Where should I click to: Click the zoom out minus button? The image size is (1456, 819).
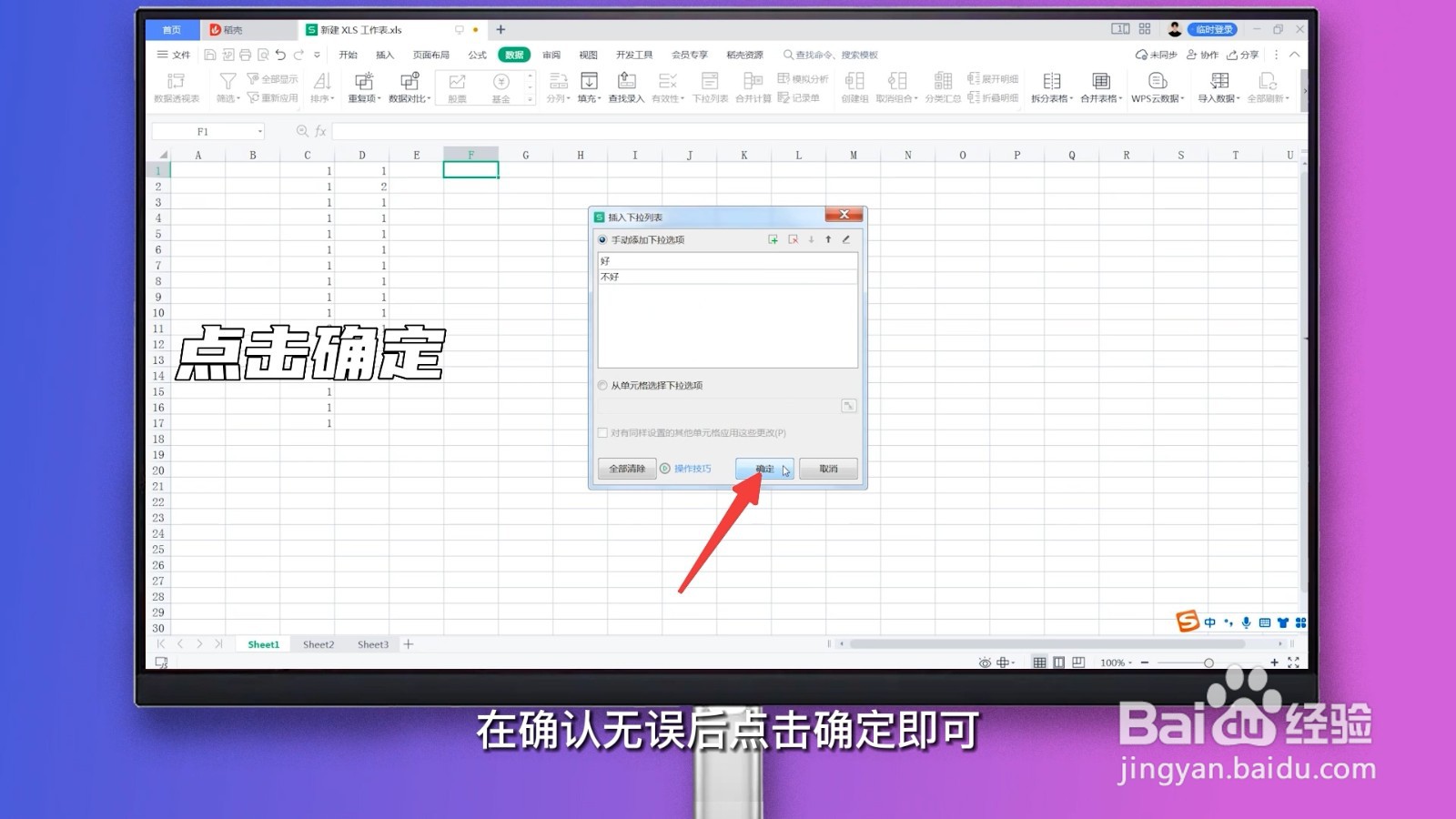(1145, 662)
